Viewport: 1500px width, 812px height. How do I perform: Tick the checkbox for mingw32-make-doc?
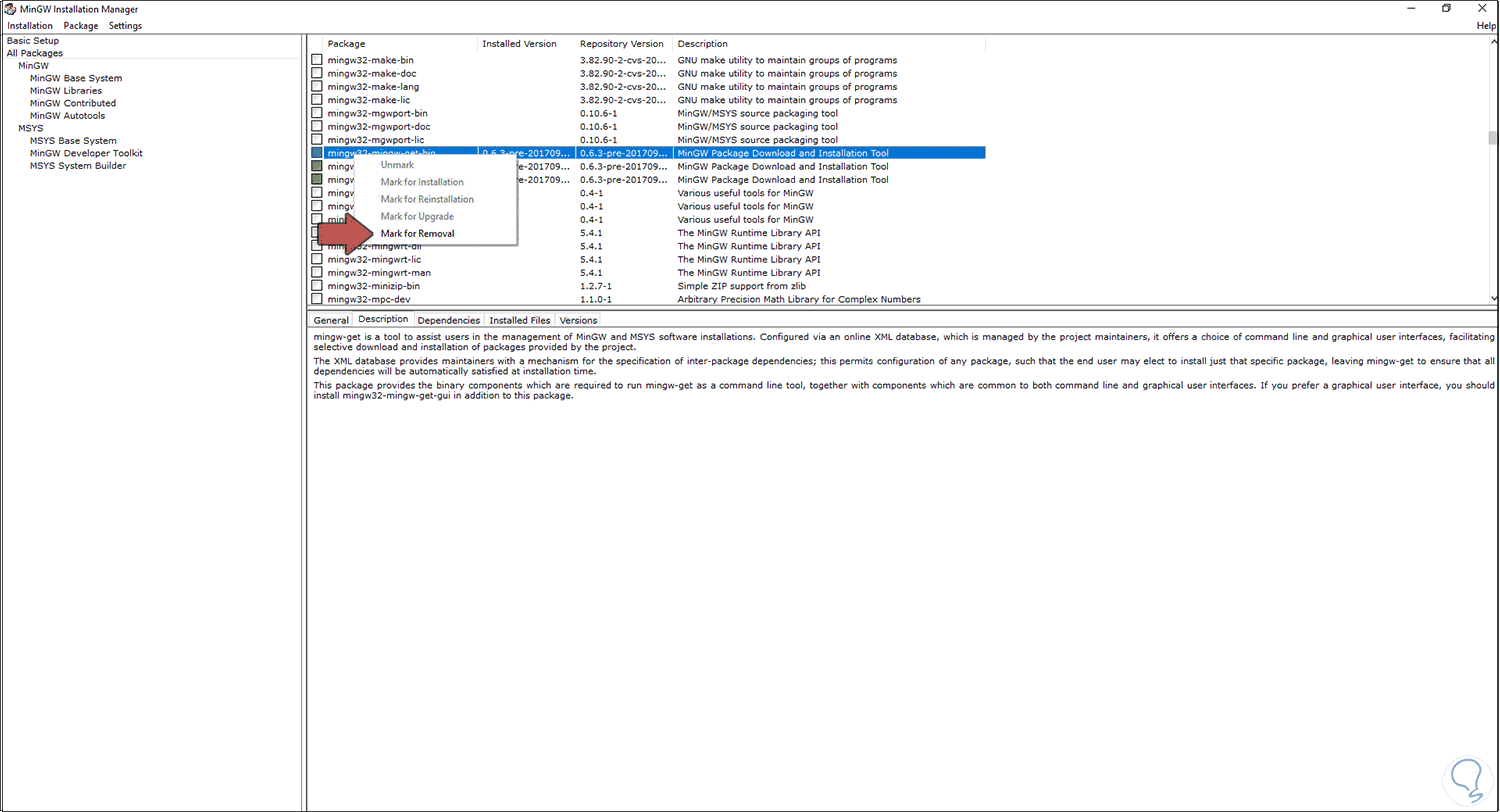point(317,73)
